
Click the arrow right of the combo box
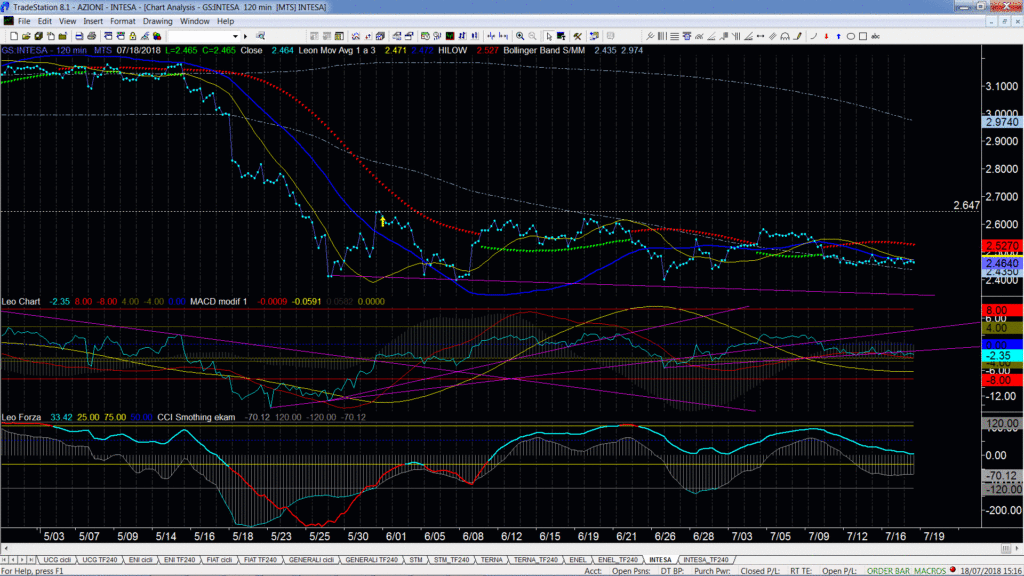click(x=246, y=37)
